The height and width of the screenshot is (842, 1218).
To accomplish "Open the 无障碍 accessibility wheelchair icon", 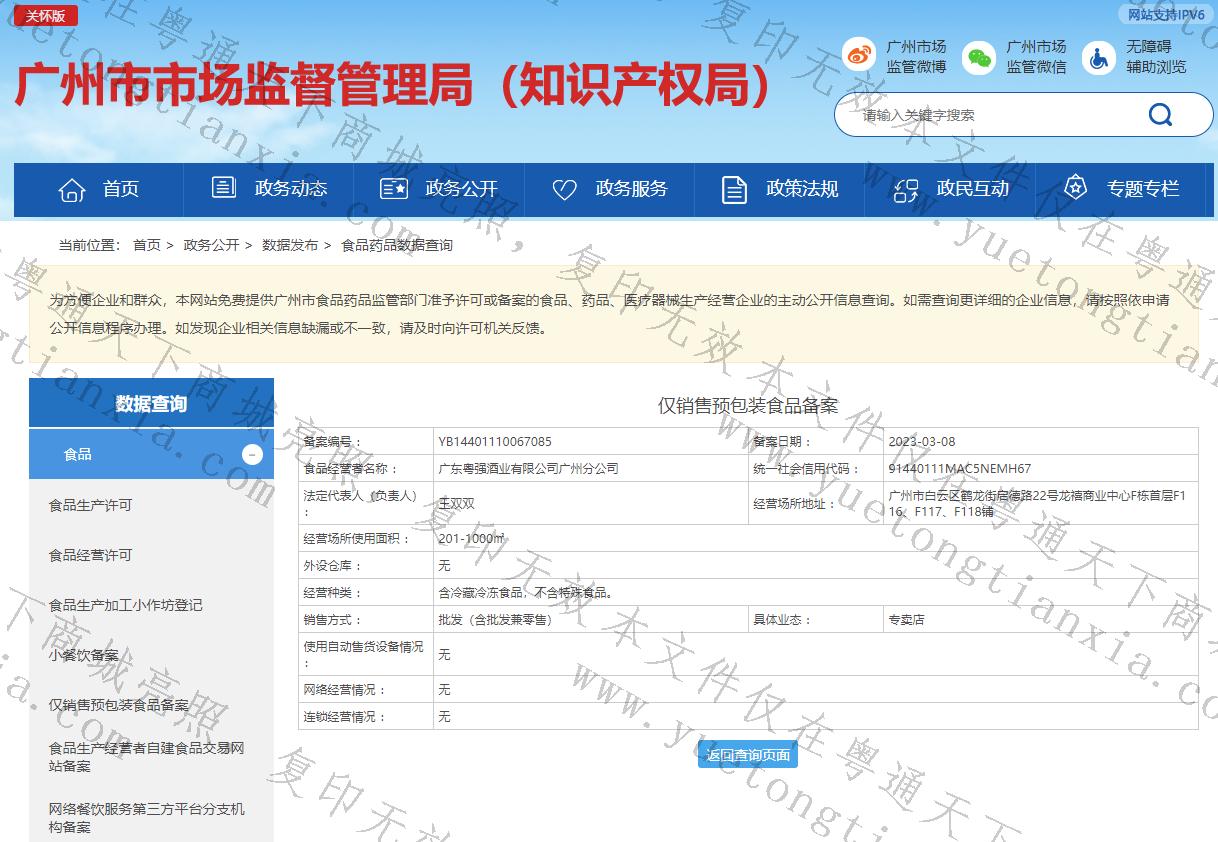I will click(x=1099, y=57).
